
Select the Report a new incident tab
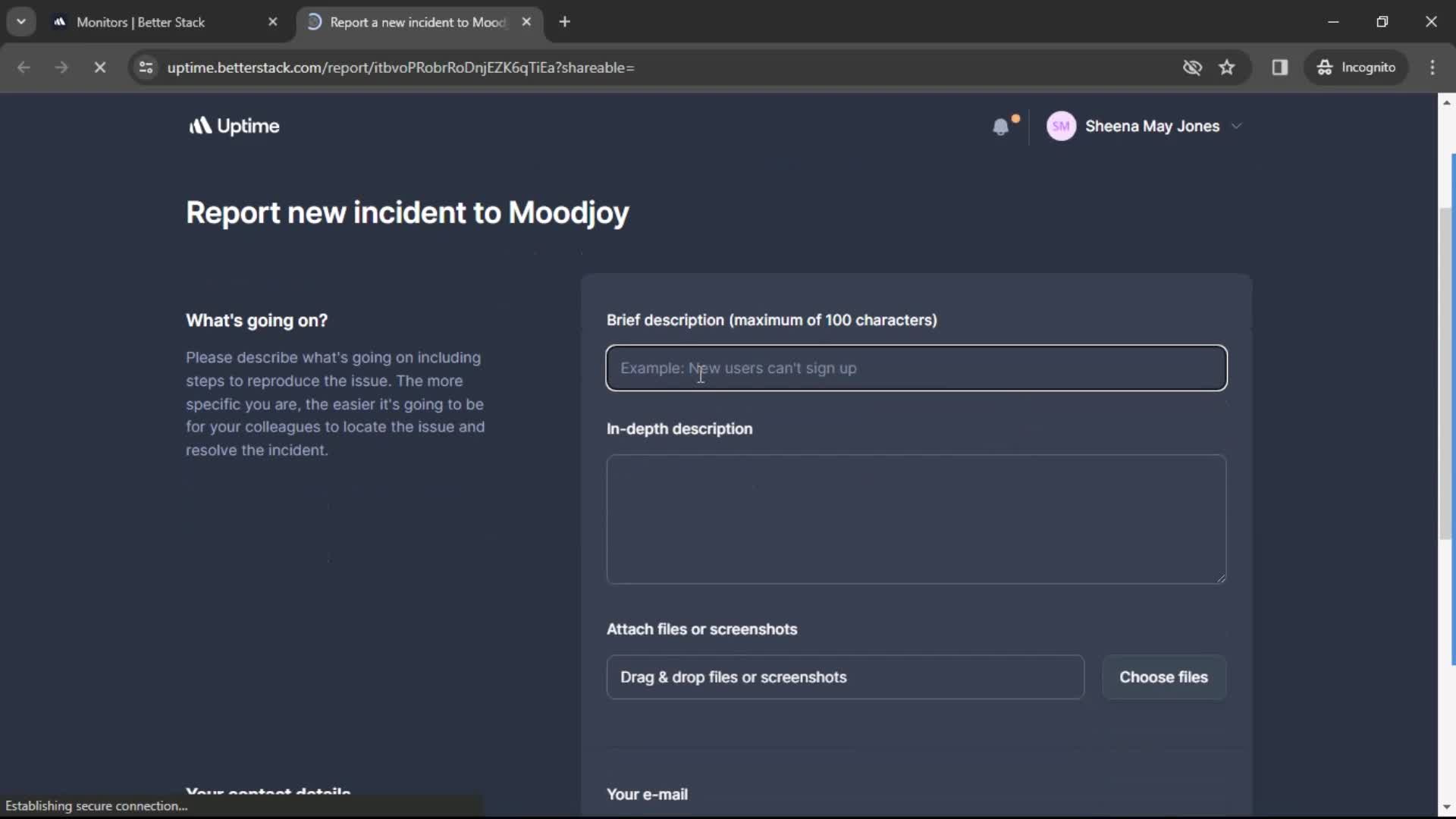(417, 22)
